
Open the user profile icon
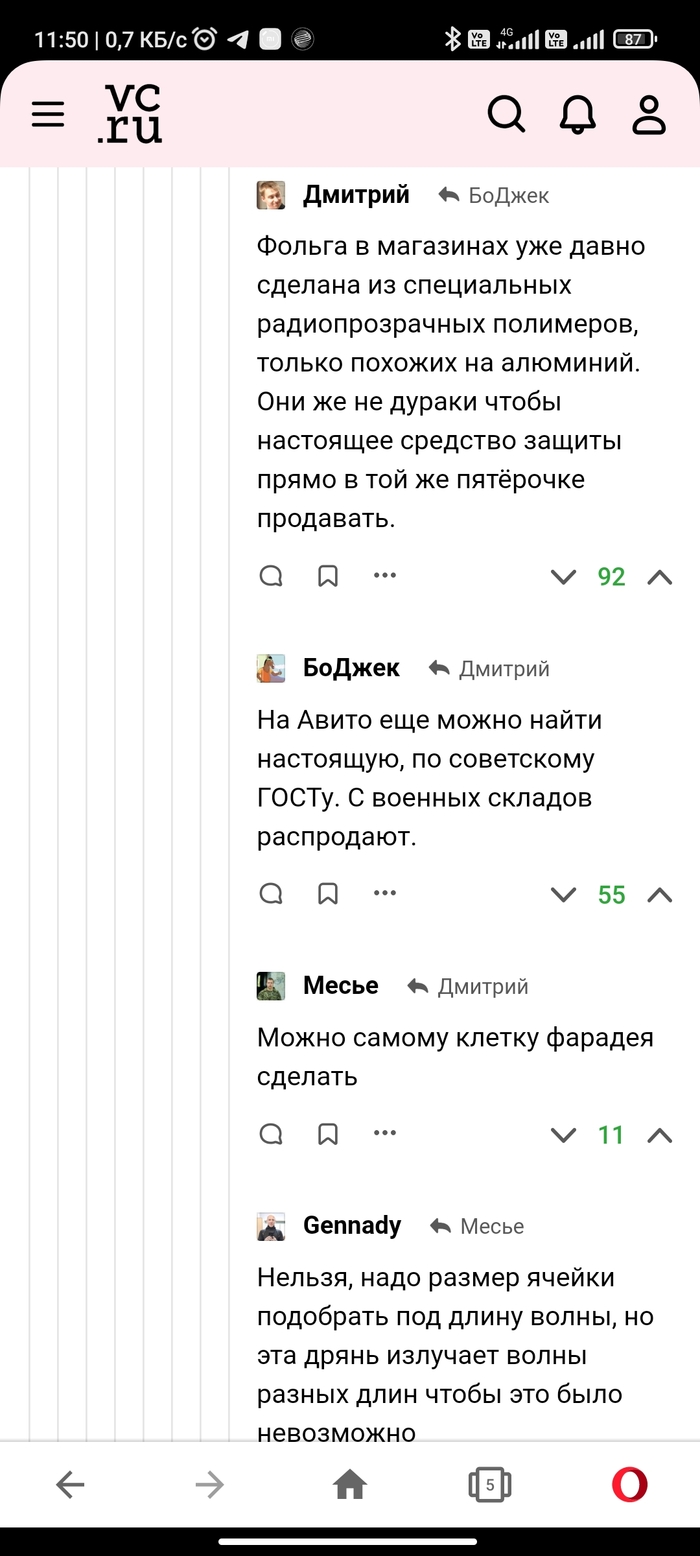tap(649, 115)
